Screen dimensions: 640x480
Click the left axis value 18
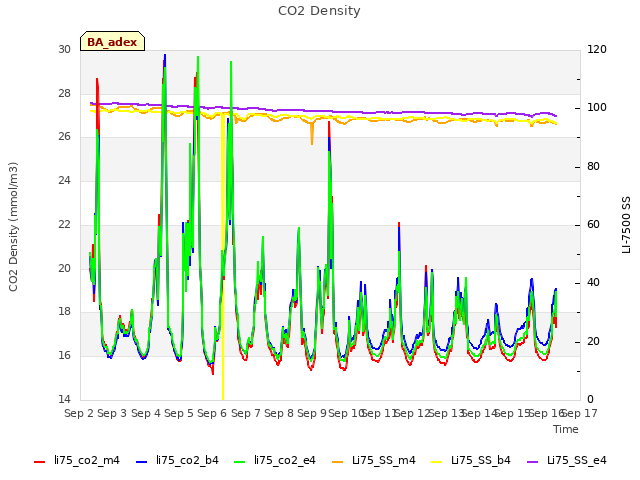click(64, 311)
